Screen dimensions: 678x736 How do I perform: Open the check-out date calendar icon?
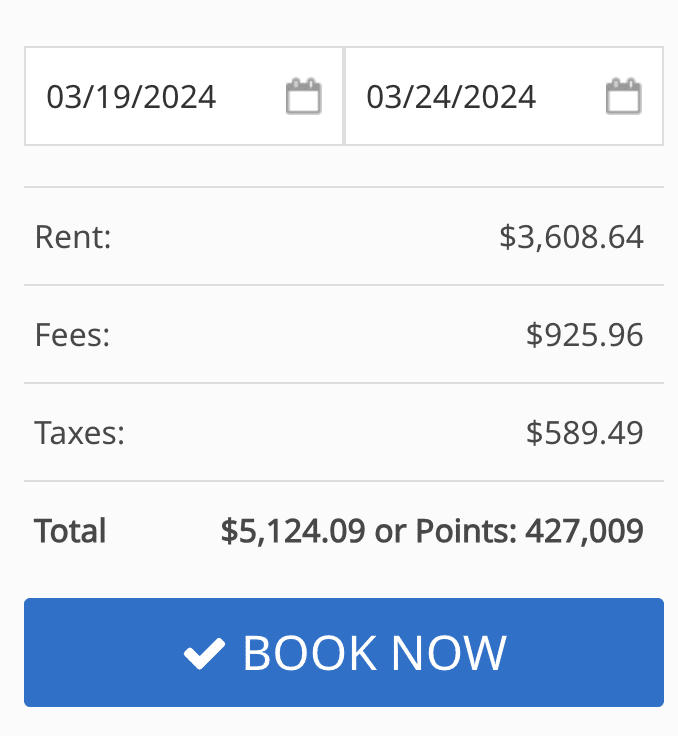pos(623,97)
